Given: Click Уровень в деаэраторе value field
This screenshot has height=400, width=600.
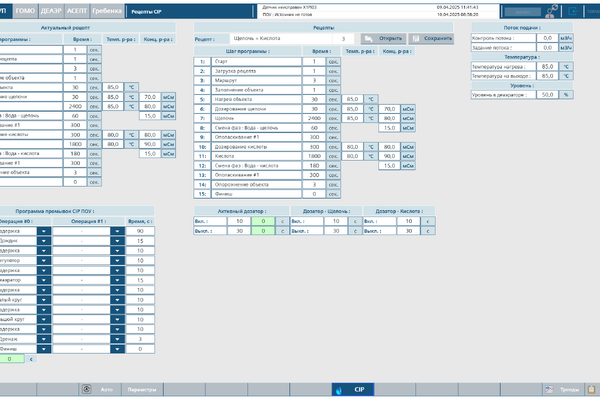Looking at the screenshot, I should pyautogui.click(x=546, y=94).
